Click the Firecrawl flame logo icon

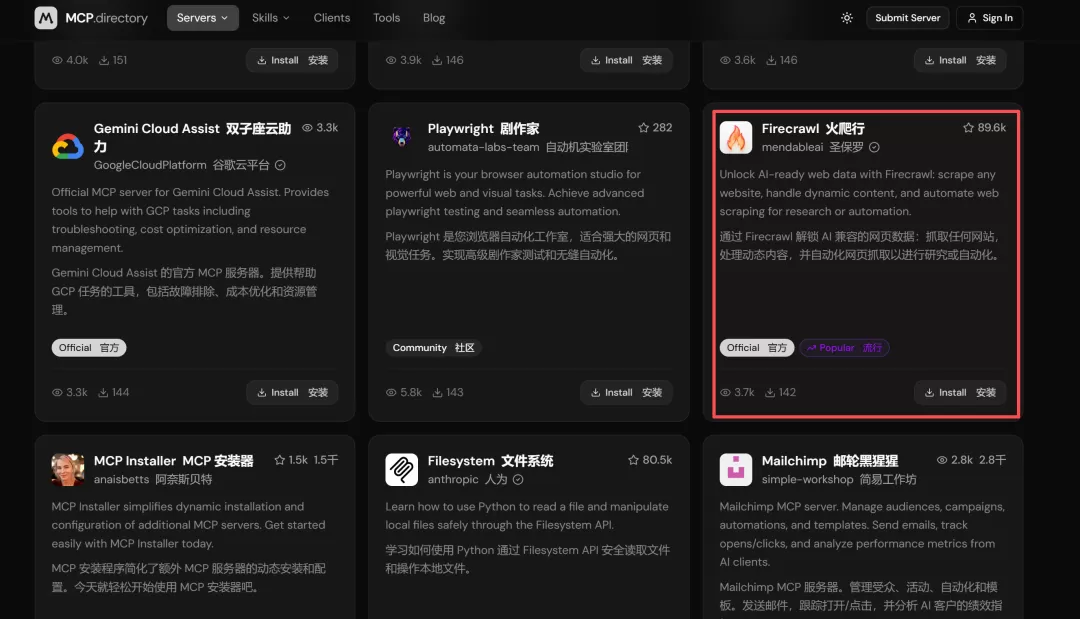point(736,137)
